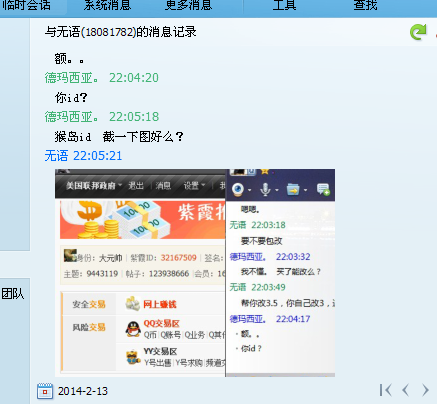Go to previous page of records
Viewport: 437px width, 404px height.
click(405, 390)
